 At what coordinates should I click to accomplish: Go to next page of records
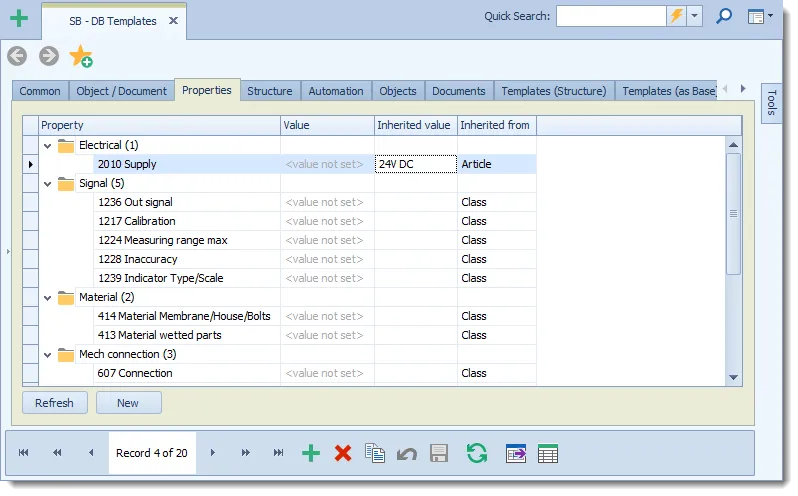pos(245,453)
